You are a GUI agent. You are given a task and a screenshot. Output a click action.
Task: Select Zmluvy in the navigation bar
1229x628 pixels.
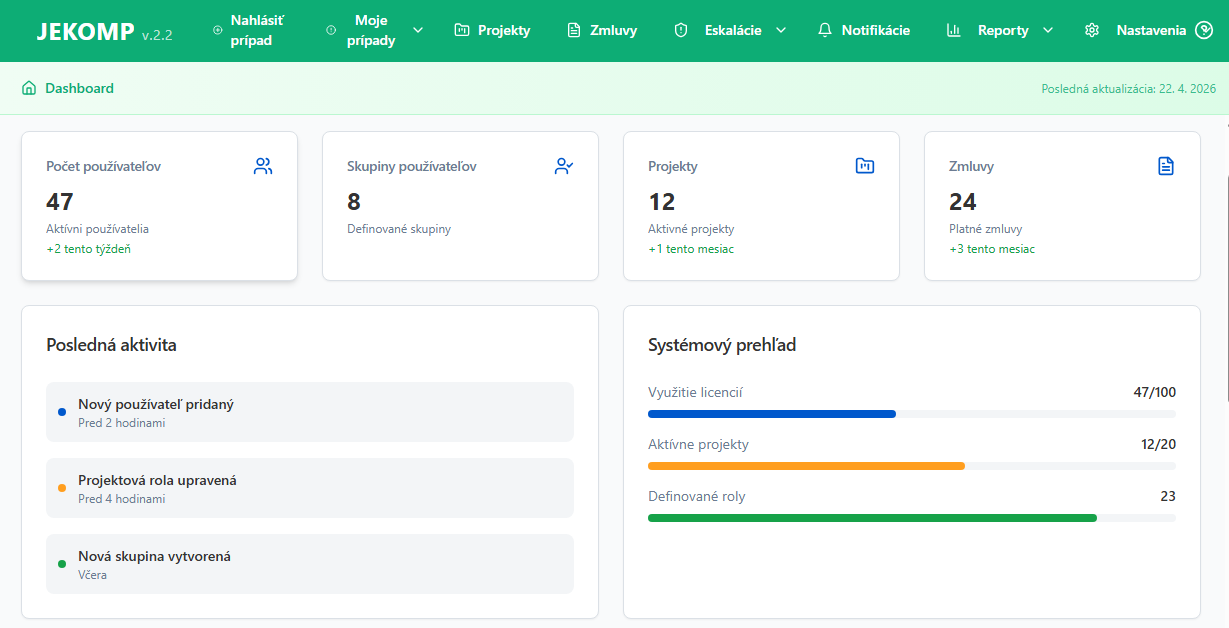(x=601, y=30)
